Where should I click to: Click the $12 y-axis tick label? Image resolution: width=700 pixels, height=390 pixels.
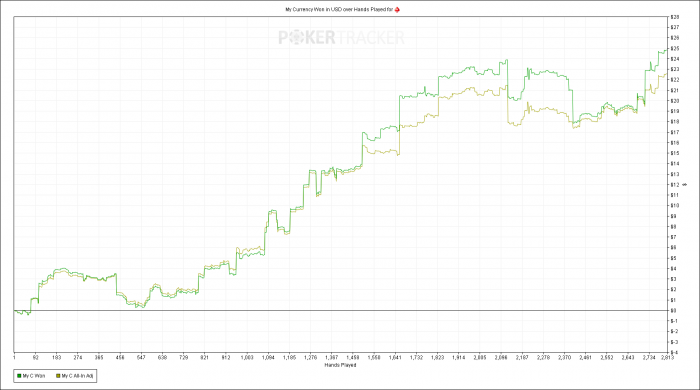[x=675, y=185]
